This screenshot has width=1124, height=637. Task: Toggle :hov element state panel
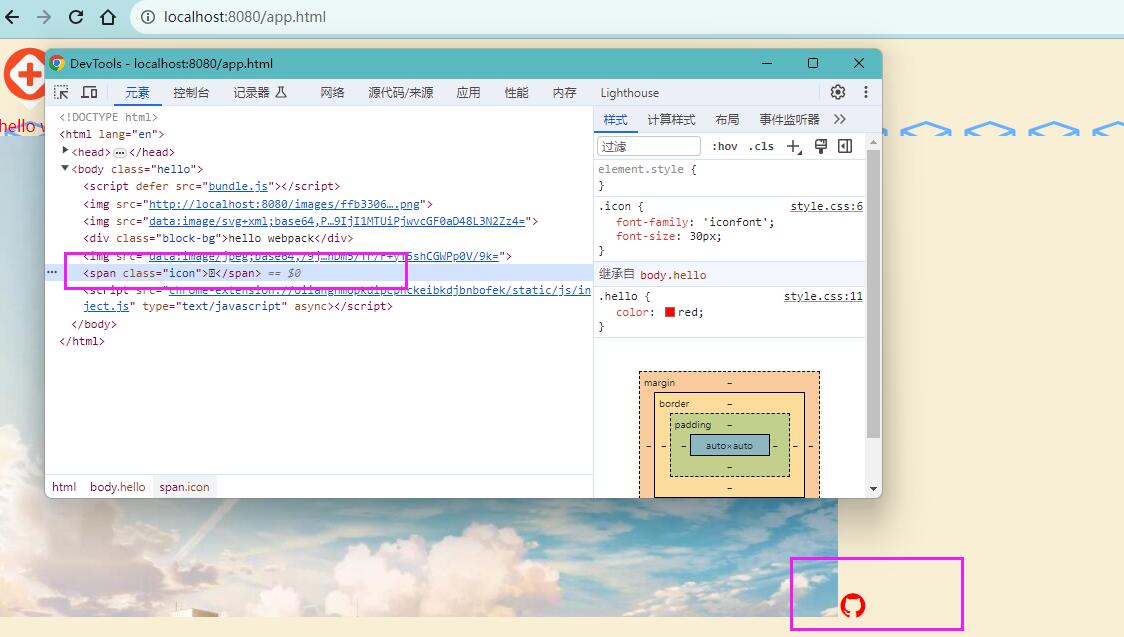pyautogui.click(x=725, y=146)
